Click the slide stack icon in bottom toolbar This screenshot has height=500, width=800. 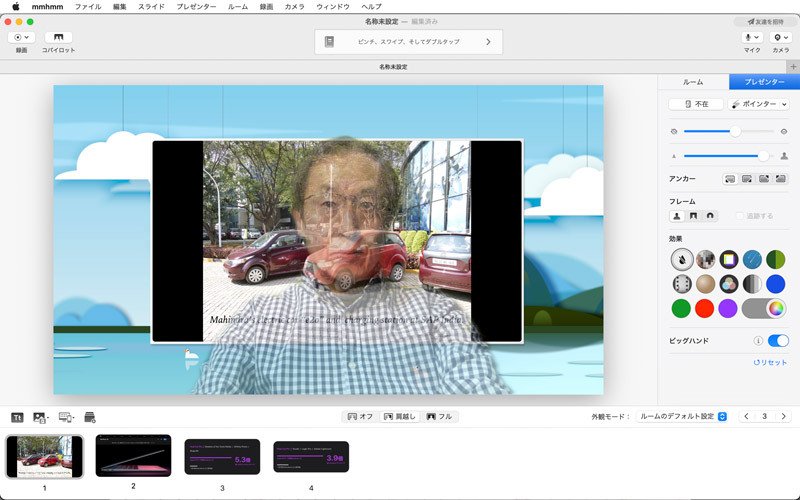[90, 417]
